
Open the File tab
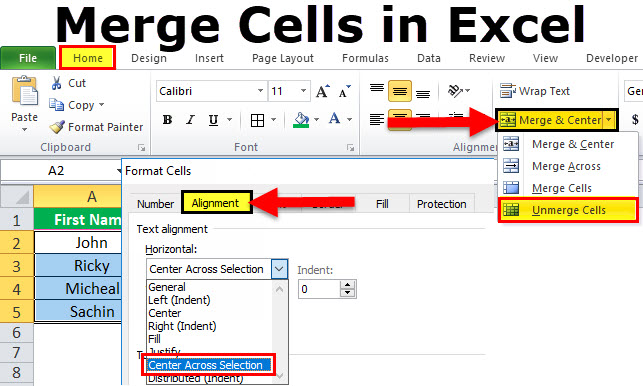tap(28, 58)
